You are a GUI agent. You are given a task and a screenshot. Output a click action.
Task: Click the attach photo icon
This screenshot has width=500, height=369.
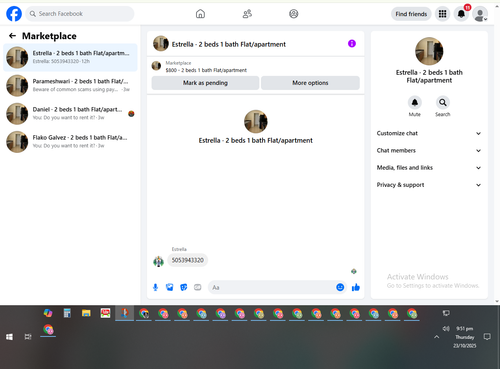coord(170,287)
